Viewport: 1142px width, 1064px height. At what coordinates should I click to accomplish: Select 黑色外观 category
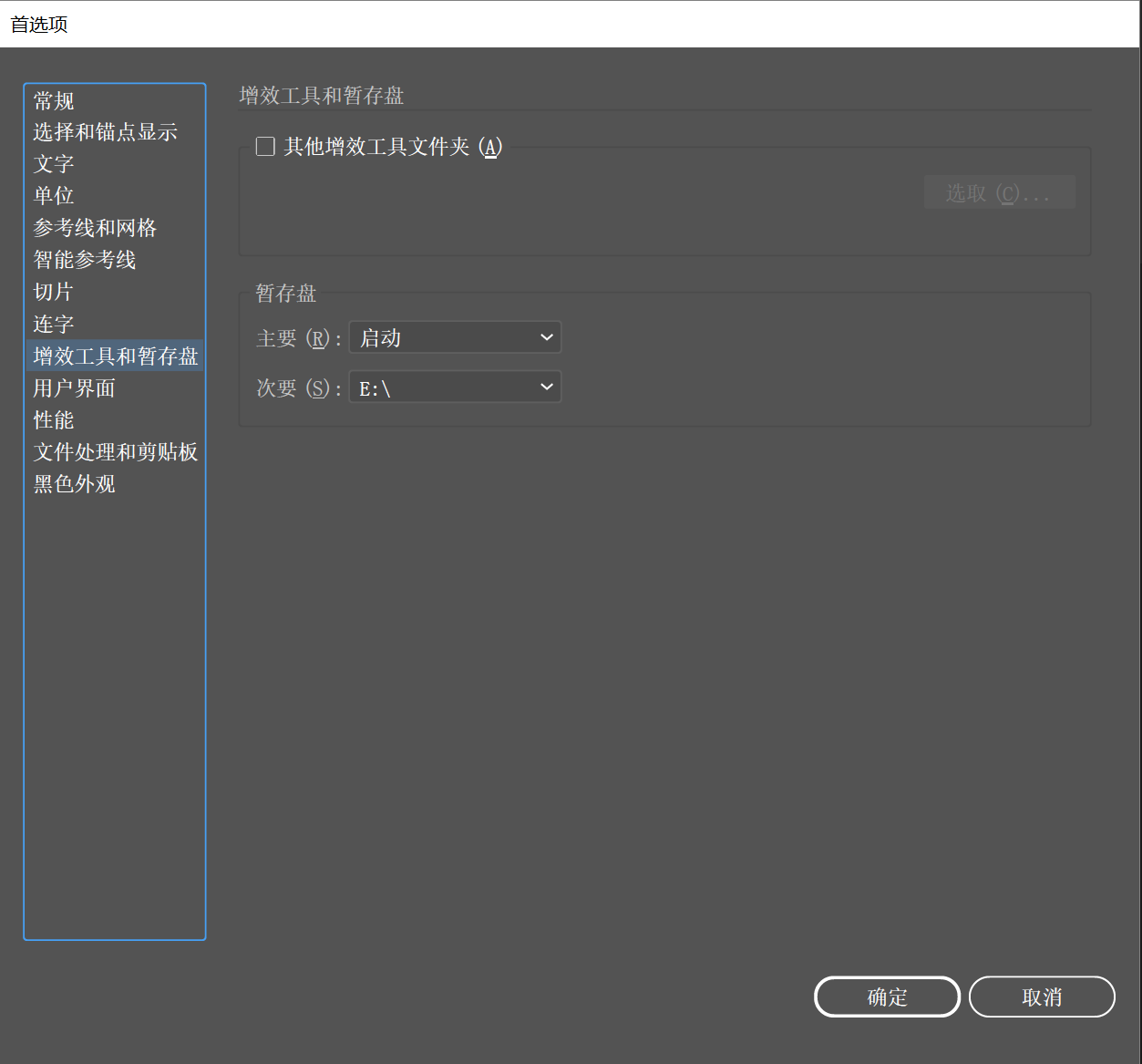click(114, 483)
